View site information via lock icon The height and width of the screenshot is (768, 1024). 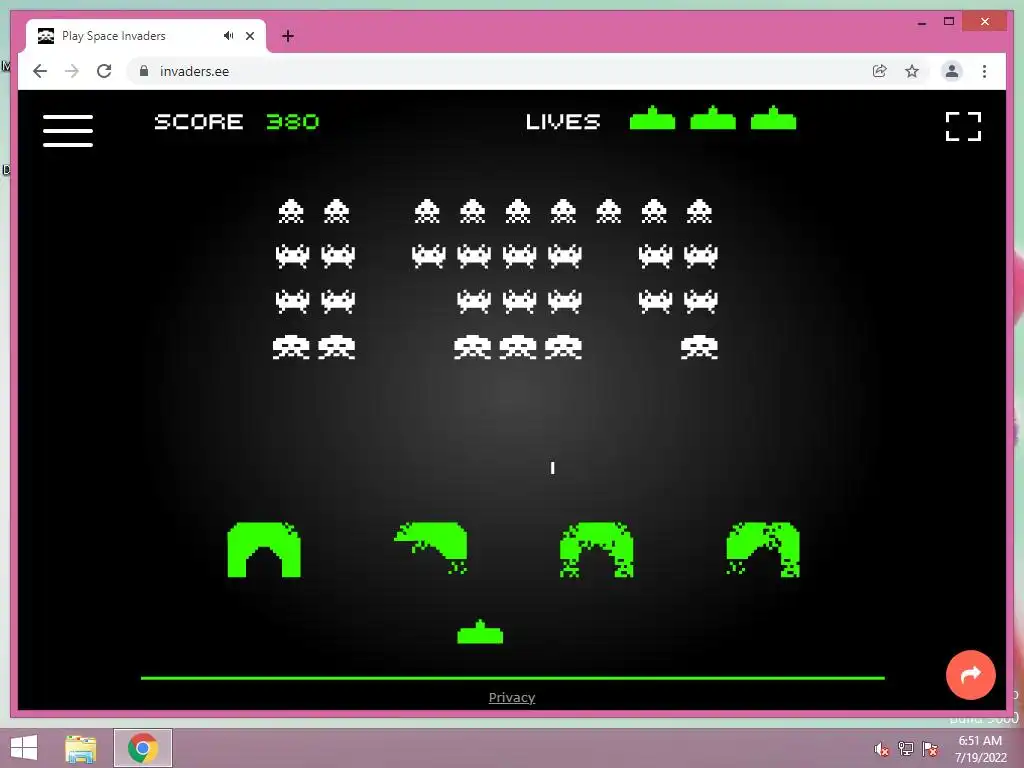(144, 71)
